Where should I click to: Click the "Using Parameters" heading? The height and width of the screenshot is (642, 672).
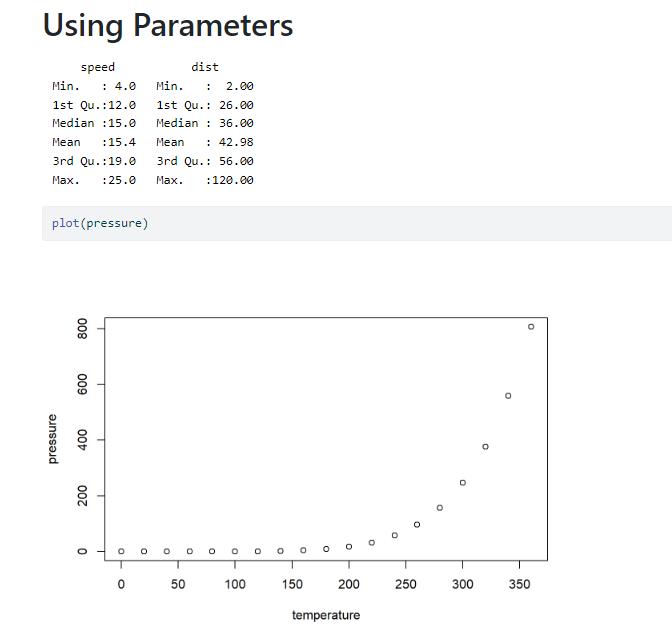[168, 26]
